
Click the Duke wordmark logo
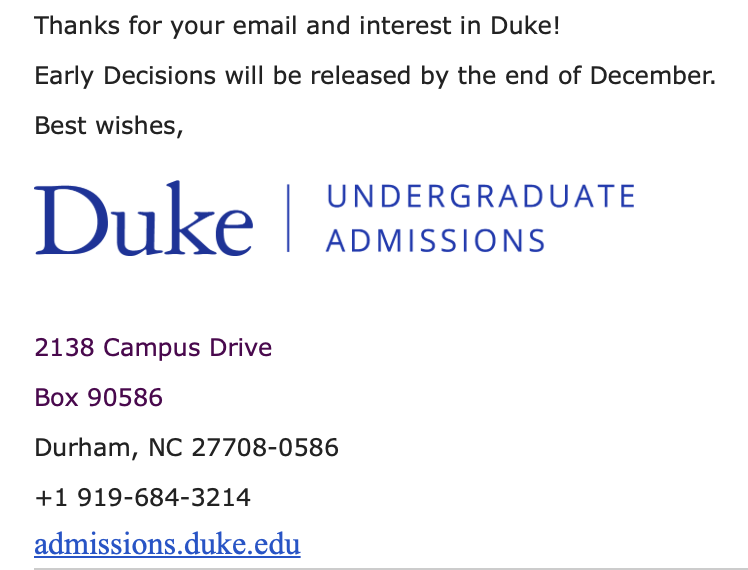(x=143, y=218)
